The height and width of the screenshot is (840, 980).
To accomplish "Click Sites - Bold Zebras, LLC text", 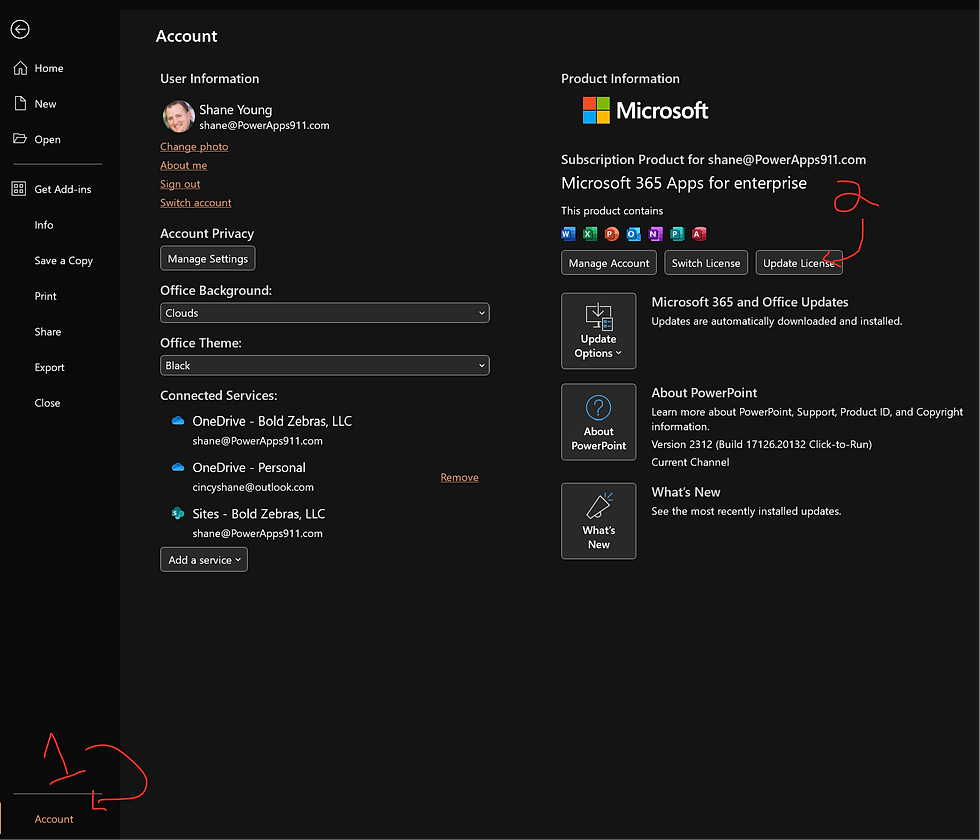I will (x=259, y=513).
